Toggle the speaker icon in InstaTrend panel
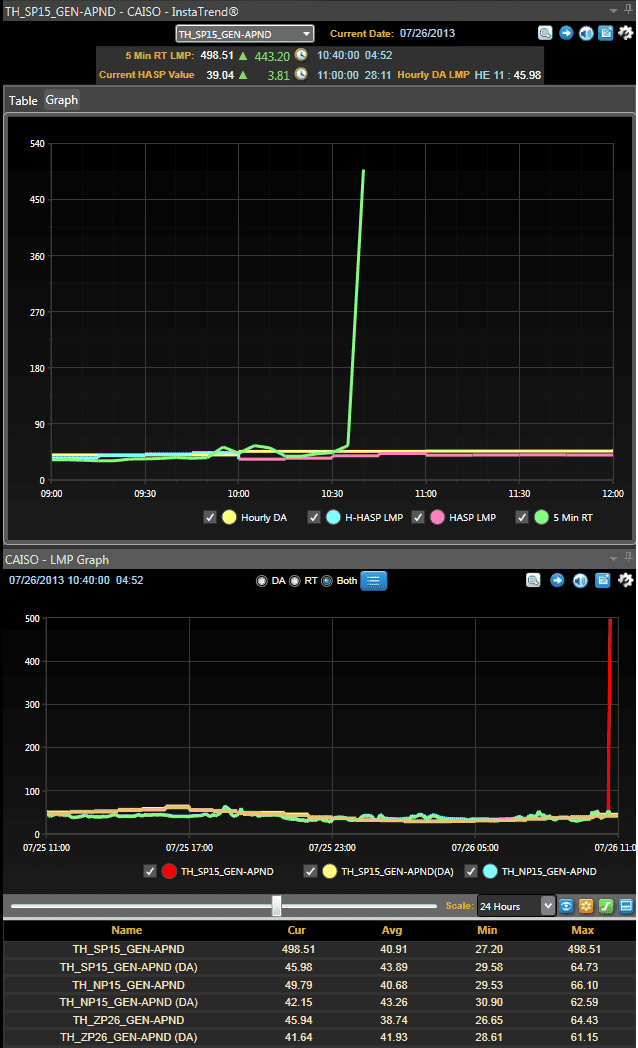This screenshot has width=638, height=1048. click(x=586, y=33)
